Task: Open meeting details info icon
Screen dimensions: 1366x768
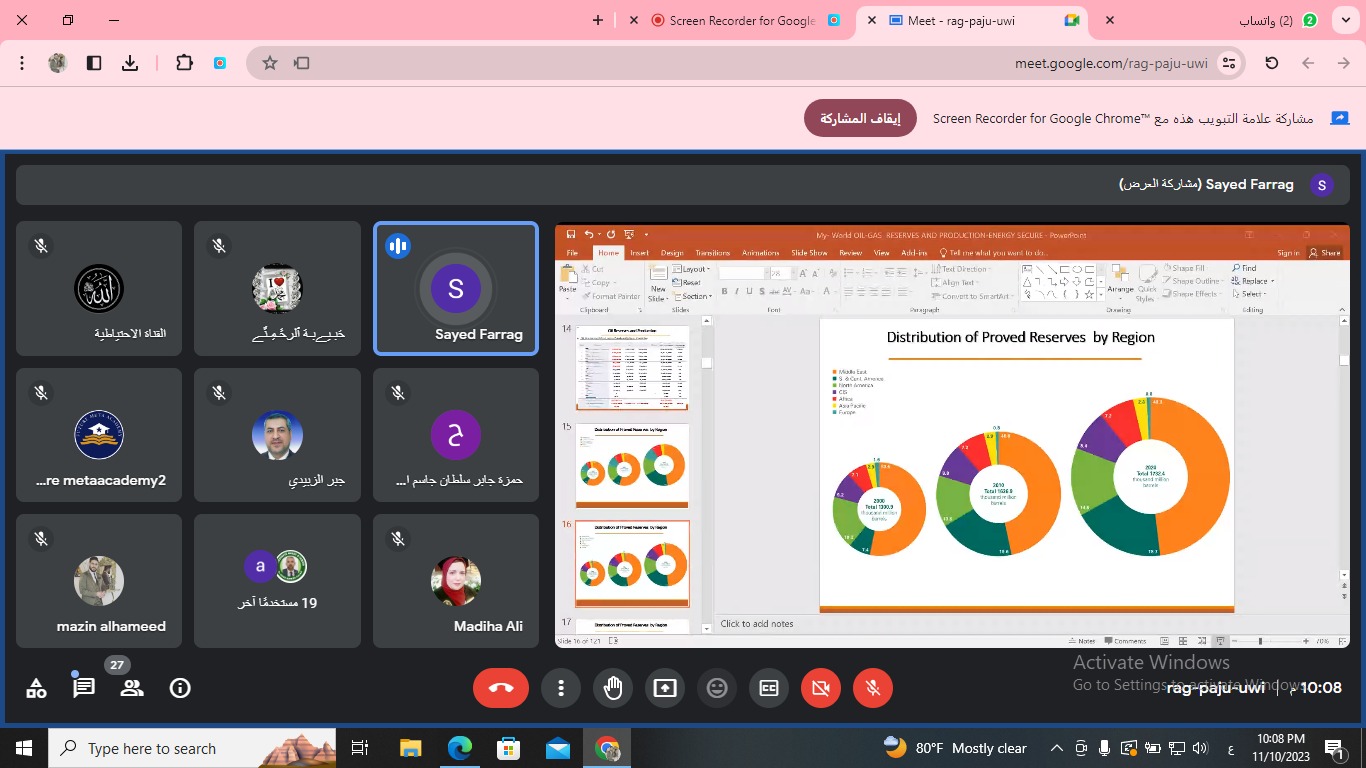Action: [180, 688]
